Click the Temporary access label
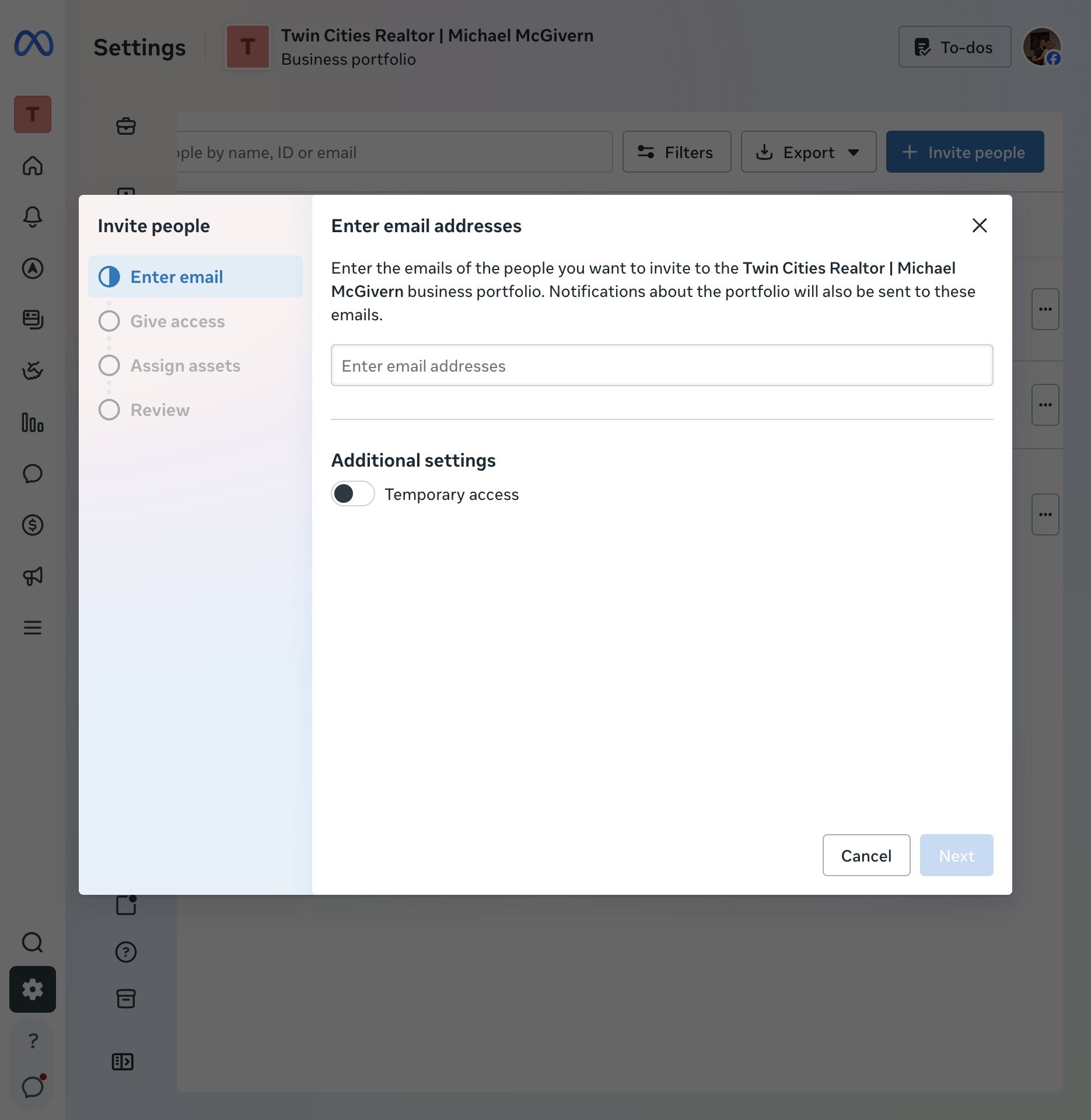Image resolution: width=1091 pixels, height=1120 pixels. click(452, 494)
